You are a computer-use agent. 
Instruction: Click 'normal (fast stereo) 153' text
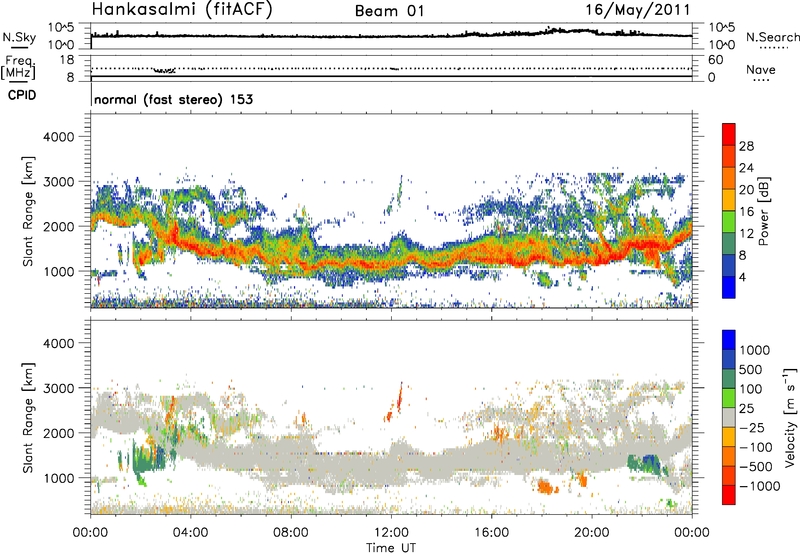(x=173, y=99)
